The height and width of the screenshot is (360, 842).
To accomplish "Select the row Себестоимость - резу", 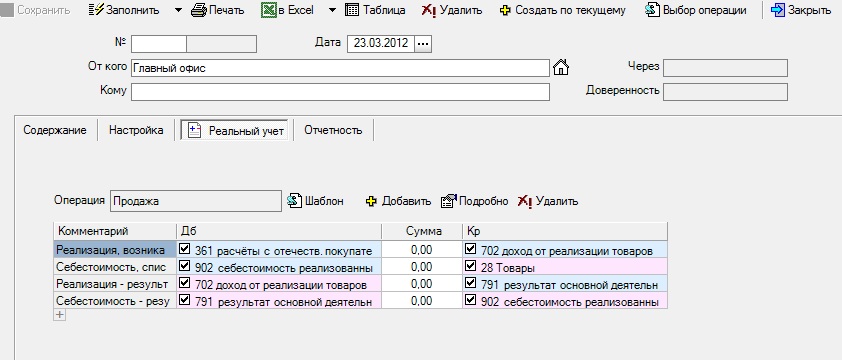I will (x=115, y=301).
